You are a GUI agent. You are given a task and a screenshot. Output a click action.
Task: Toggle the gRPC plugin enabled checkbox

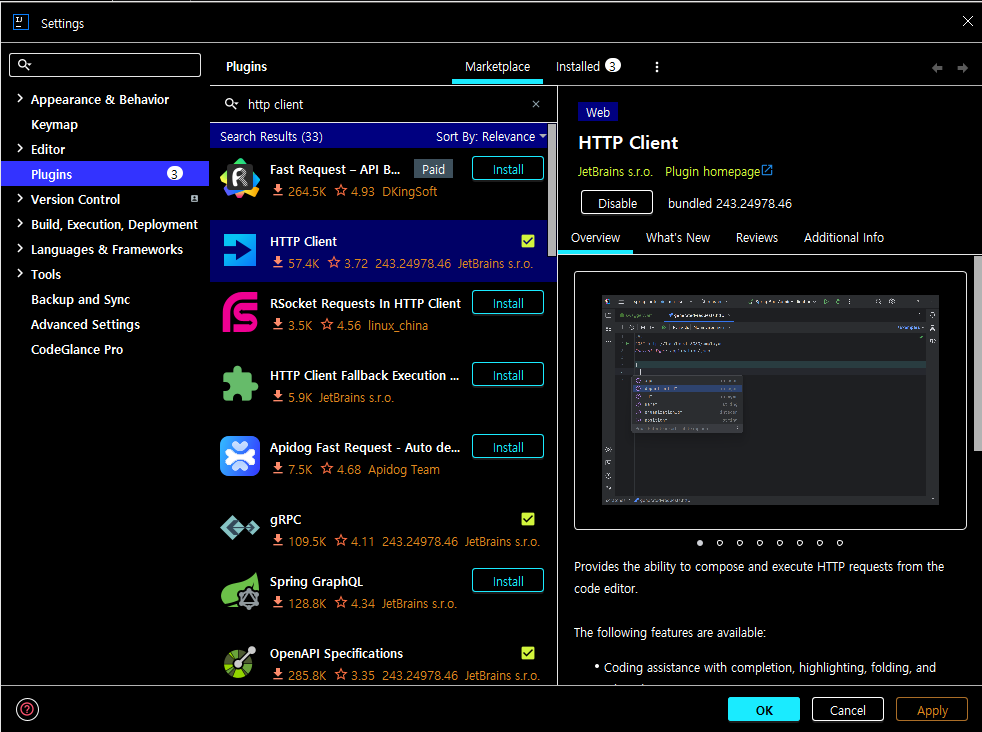coord(528,519)
